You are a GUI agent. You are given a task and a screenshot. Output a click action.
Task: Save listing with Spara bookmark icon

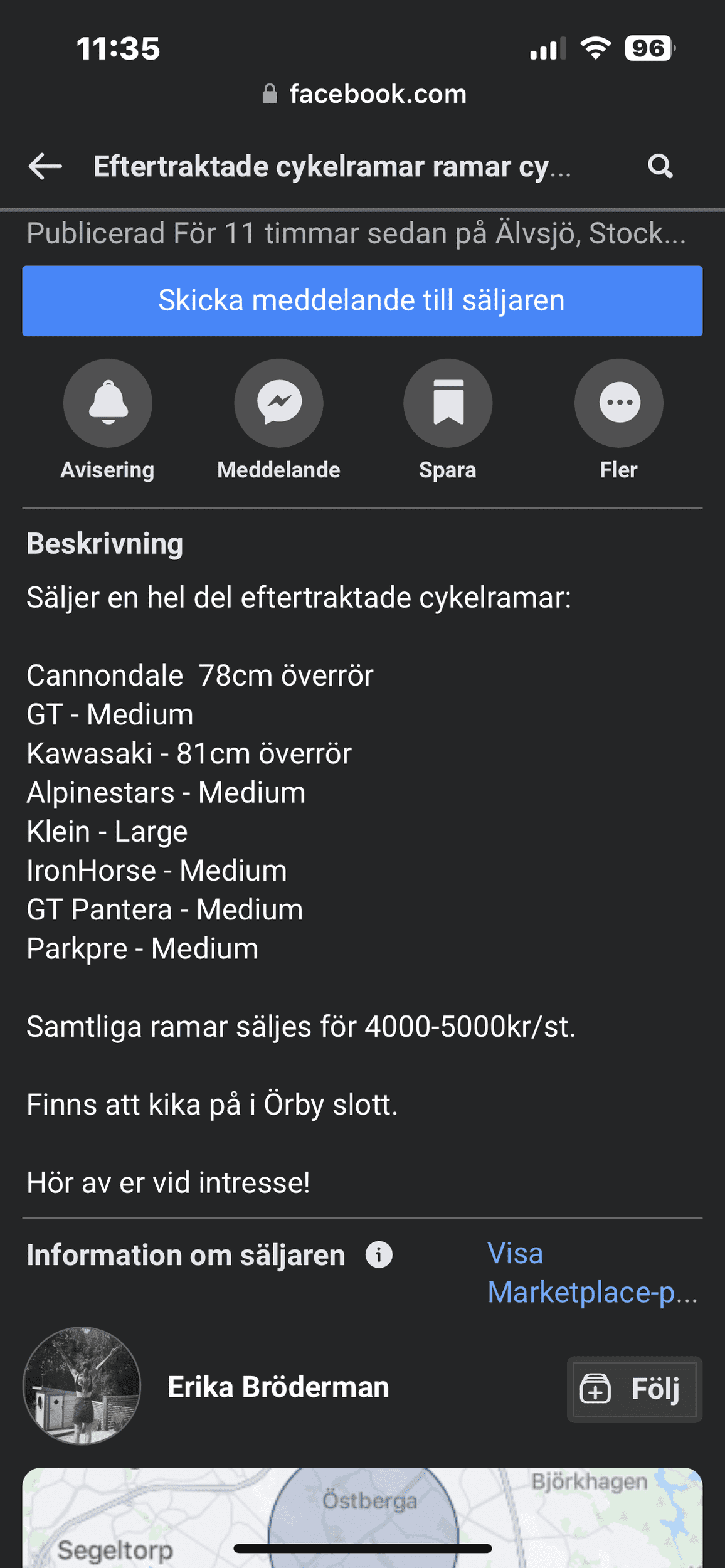point(448,403)
